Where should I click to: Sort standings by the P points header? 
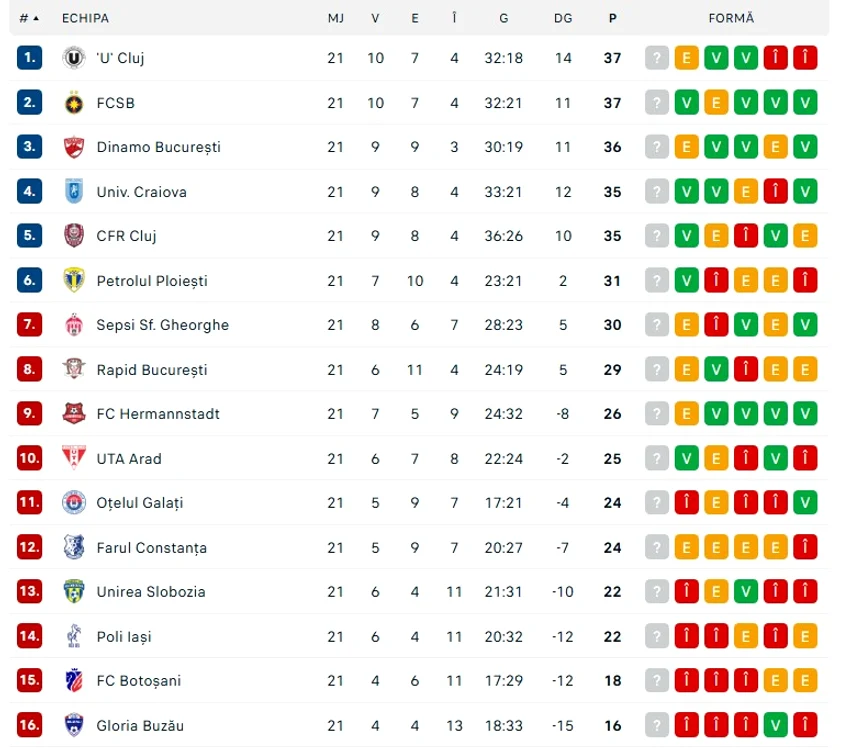point(612,18)
